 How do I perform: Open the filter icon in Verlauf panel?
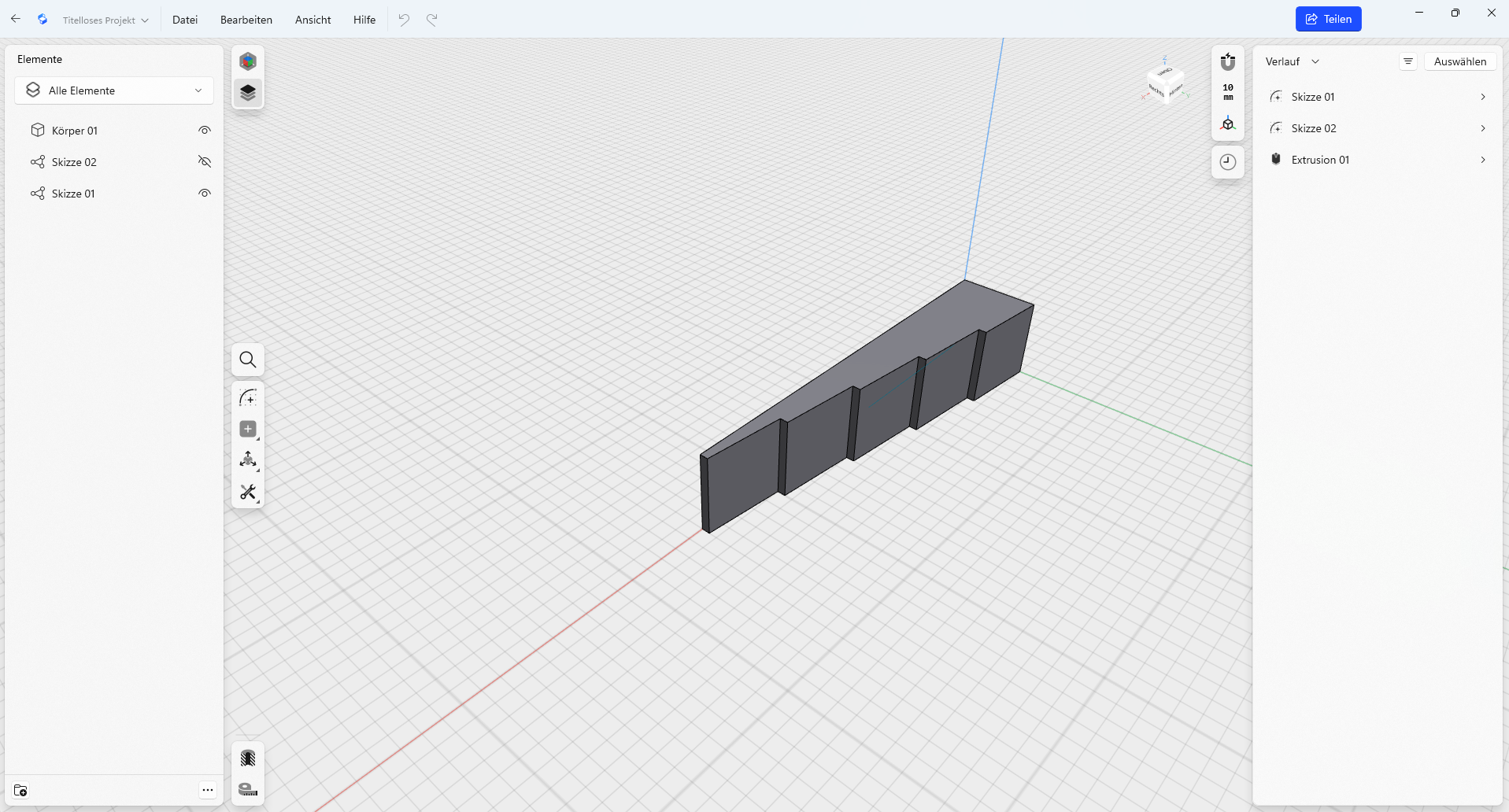click(x=1408, y=61)
